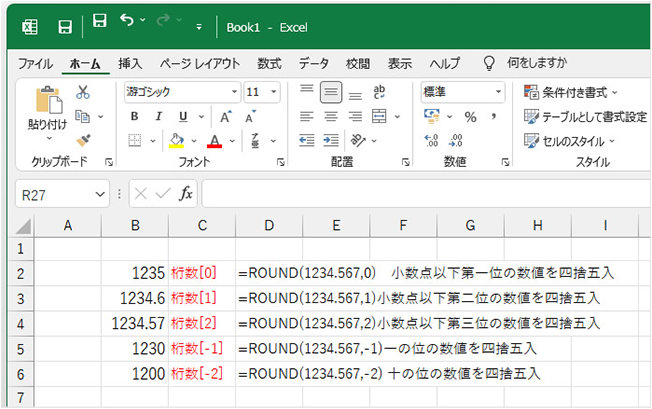Expand the 貼り付け options arrow
The width and height of the screenshot is (652, 409).
coord(48,138)
